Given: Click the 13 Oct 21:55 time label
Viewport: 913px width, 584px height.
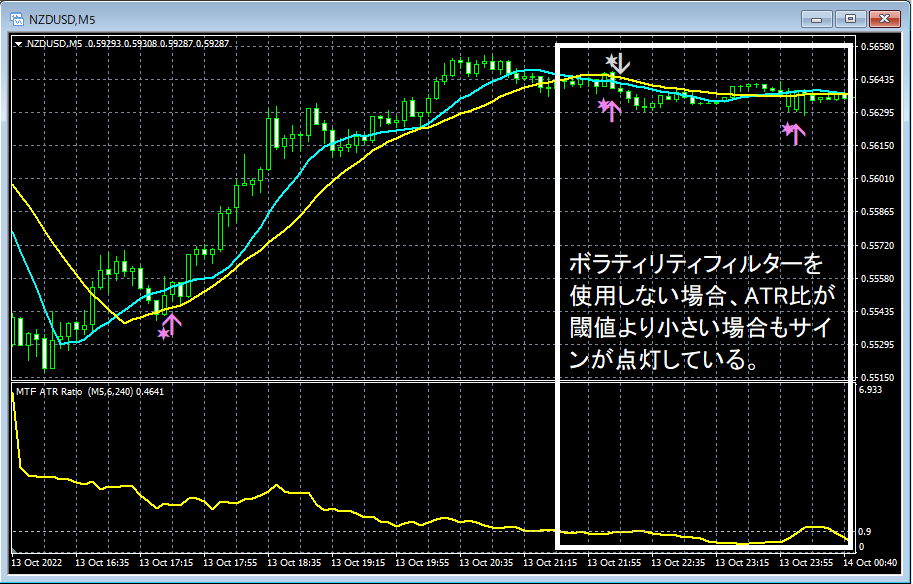Looking at the screenshot, I should 614,563.
